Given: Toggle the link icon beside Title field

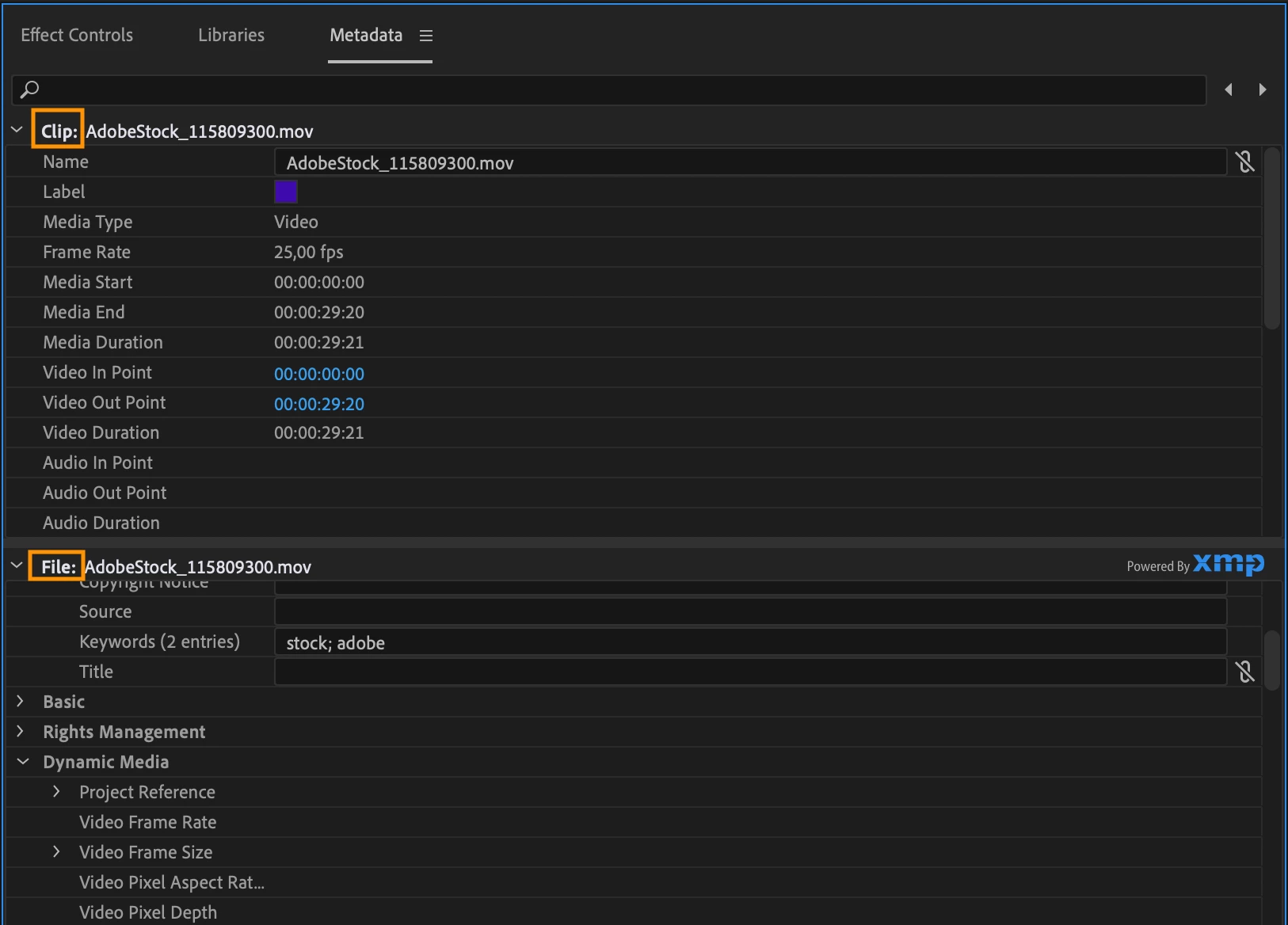Looking at the screenshot, I should click(1245, 672).
